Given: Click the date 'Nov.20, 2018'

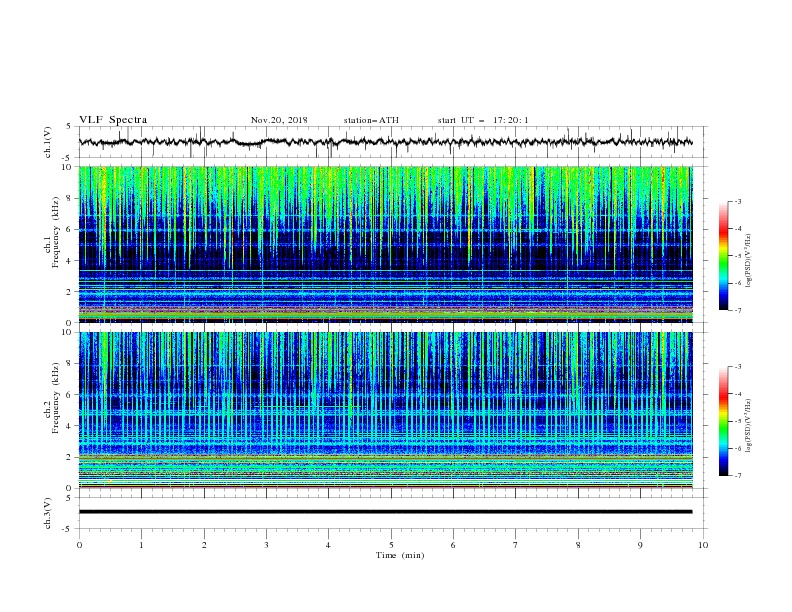Looking at the screenshot, I should pyautogui.click(x=279, y=120).
